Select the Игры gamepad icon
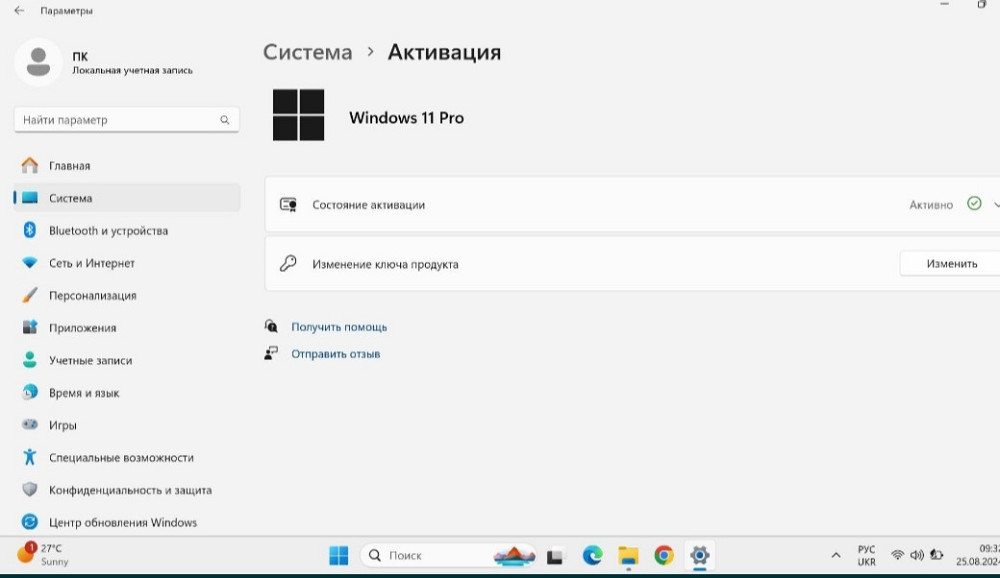The height and width of the screenshot is (578, 1000). point(29,425)
